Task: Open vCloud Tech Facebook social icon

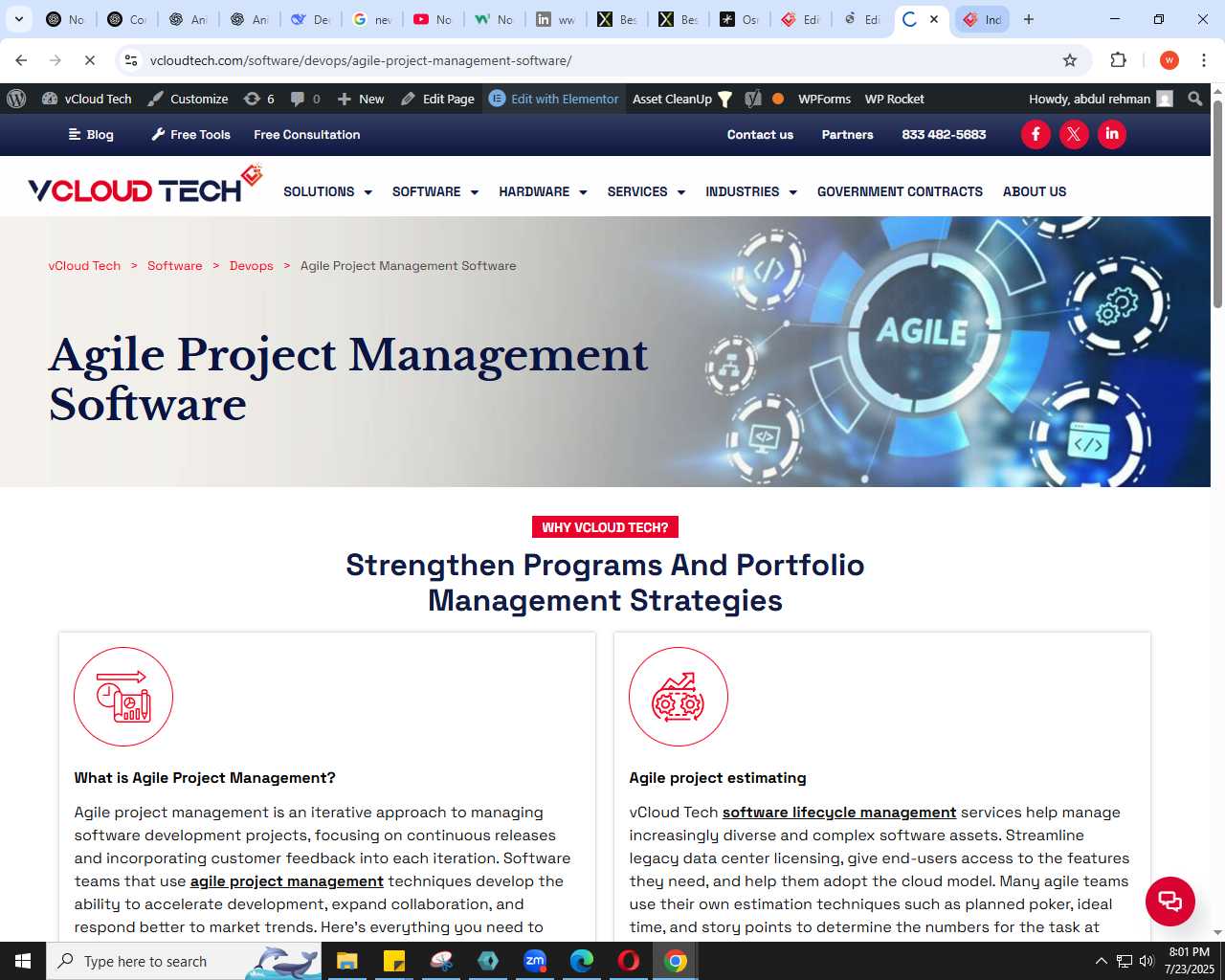Action: tap(1036, 134)
